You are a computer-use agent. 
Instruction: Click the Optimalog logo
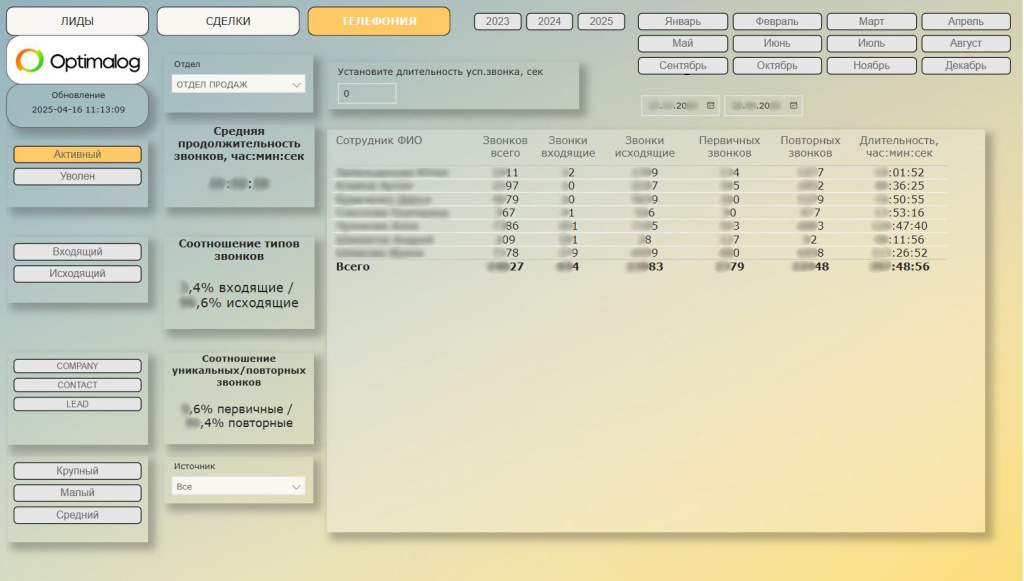(77, 61)
